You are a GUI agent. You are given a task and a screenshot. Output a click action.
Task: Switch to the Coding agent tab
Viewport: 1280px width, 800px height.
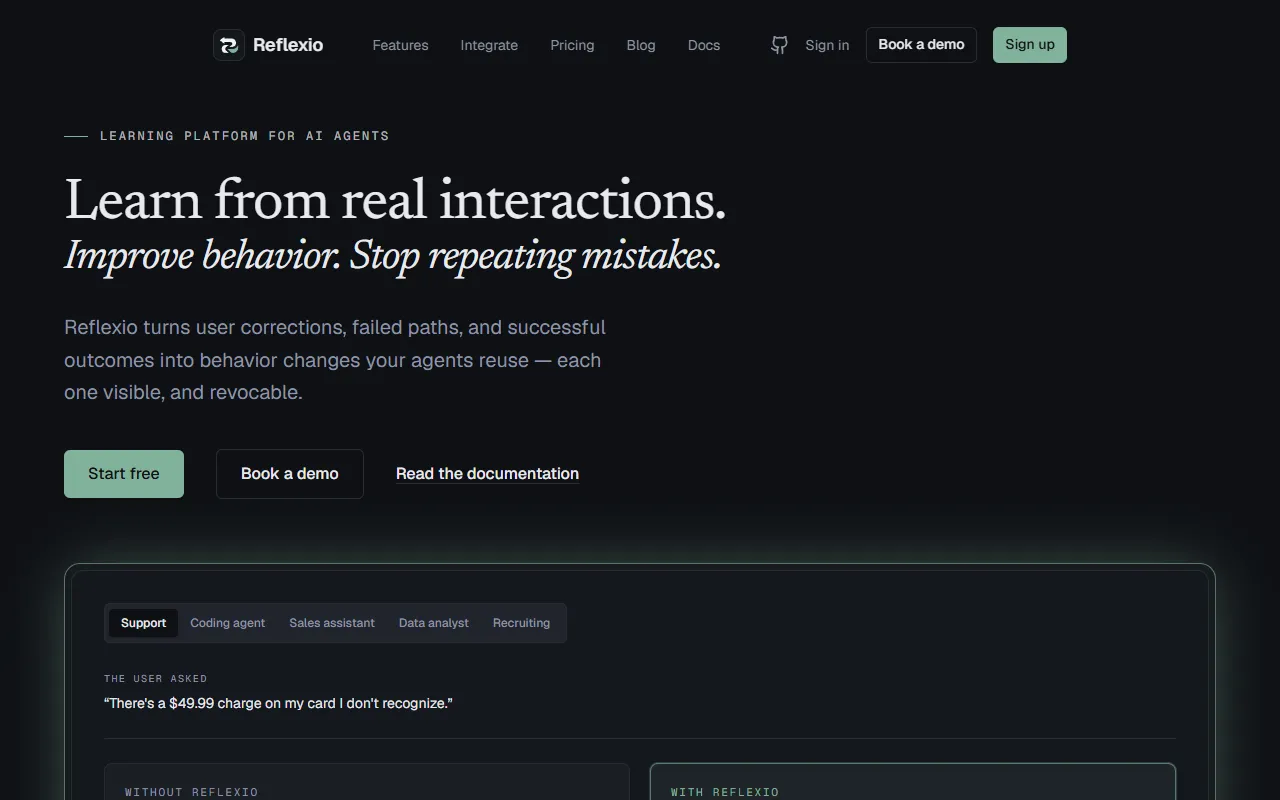point(228,623)
